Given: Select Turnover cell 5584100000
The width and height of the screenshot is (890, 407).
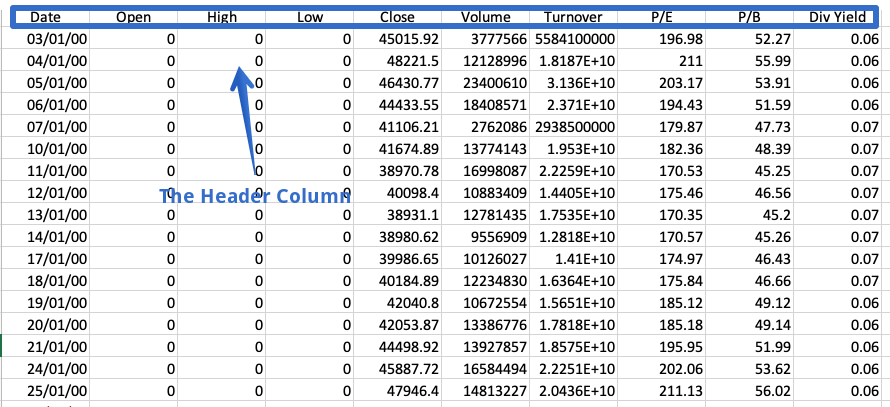Looking at the screenshot, I should [x=573, y=39].
